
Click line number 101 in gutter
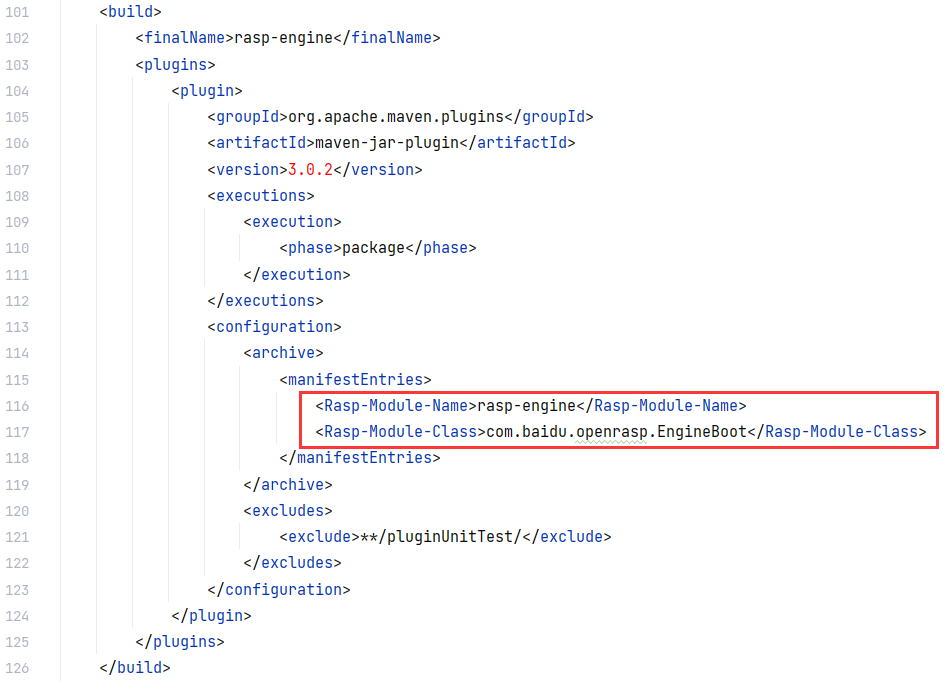[x=17, y=12]
